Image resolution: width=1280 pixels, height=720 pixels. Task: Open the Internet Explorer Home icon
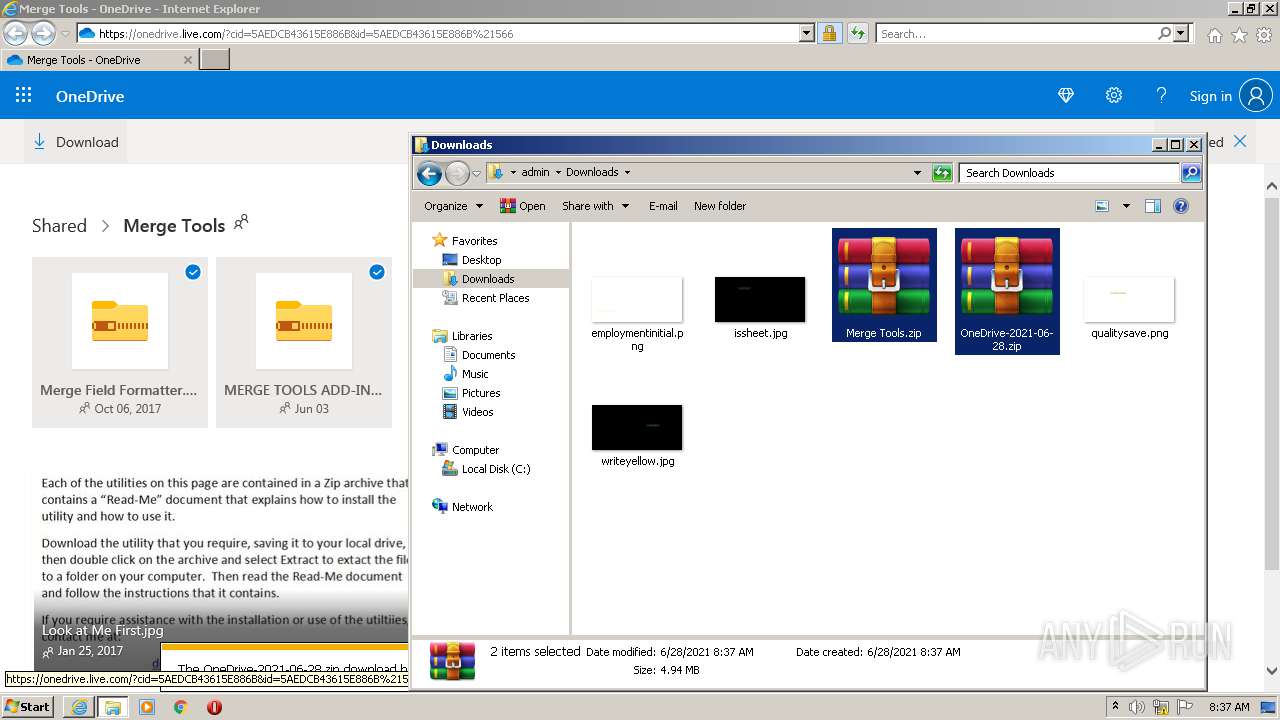tap(1214, 35)
